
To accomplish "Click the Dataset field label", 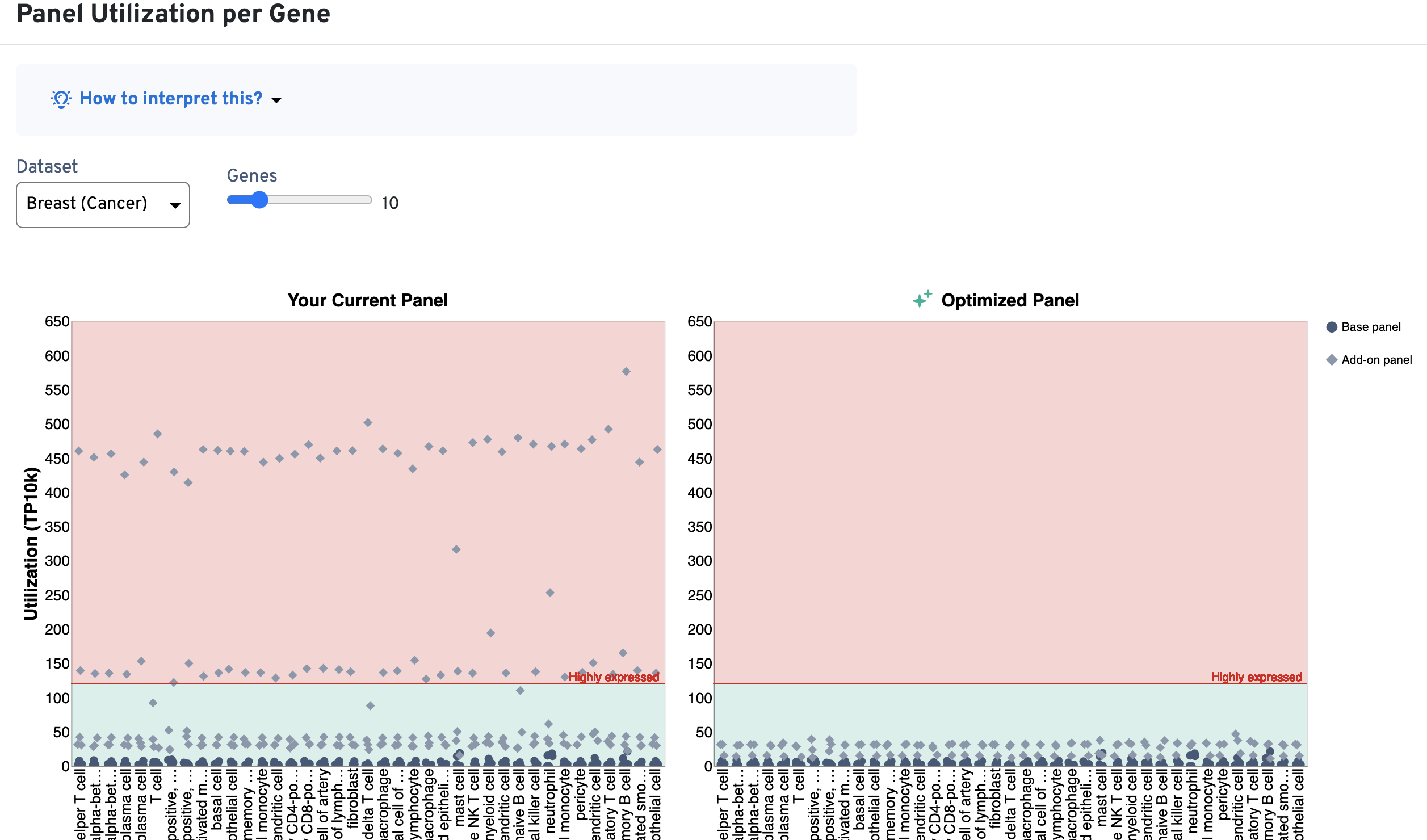I will [x=47, y=167].
